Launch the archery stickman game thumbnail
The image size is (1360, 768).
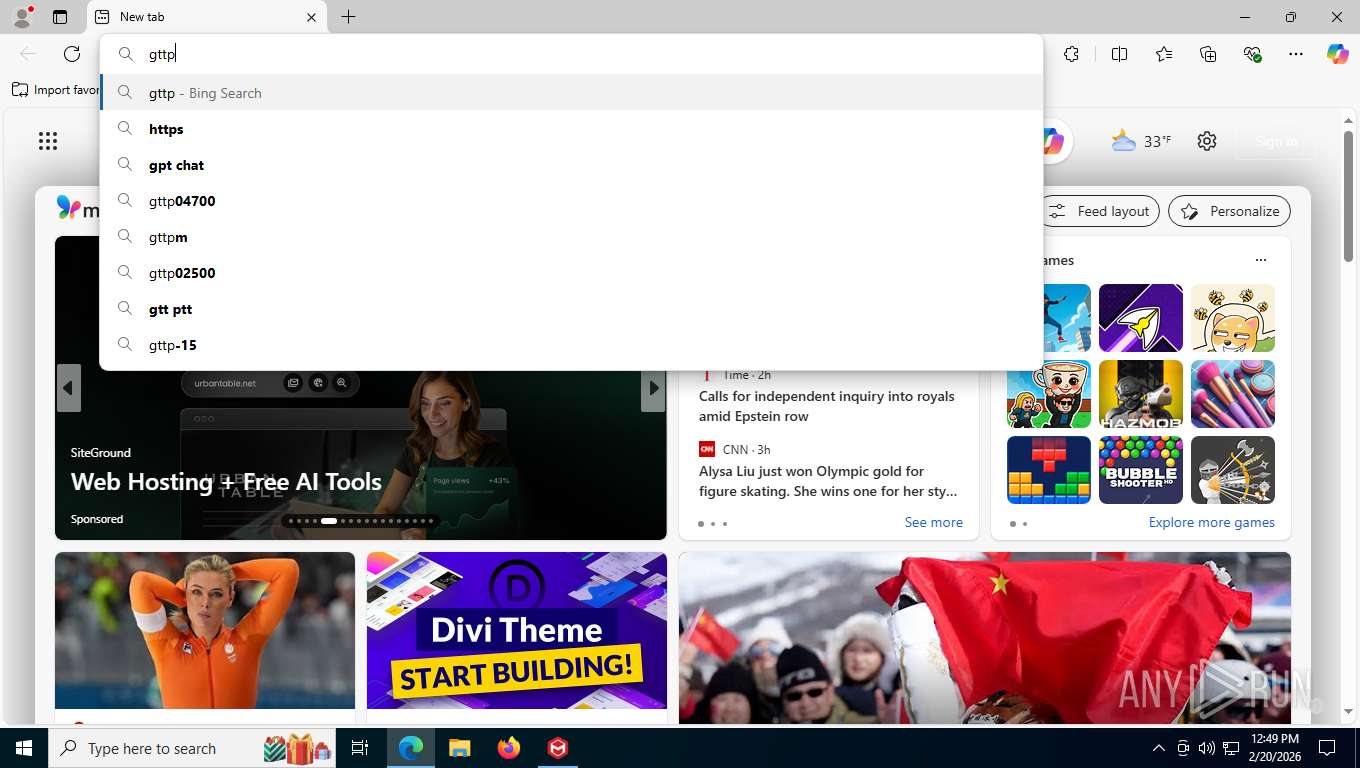pos(1233,470)
